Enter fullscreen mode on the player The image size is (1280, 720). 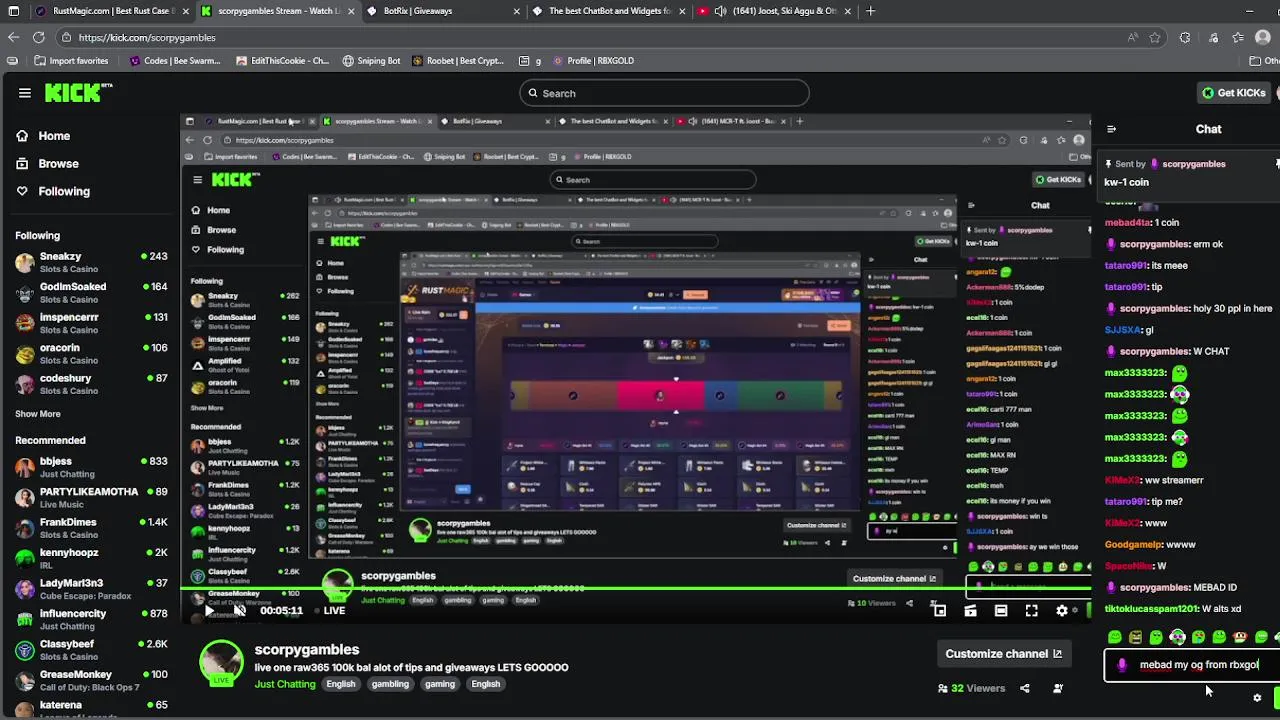click(x=1032, y=610)
